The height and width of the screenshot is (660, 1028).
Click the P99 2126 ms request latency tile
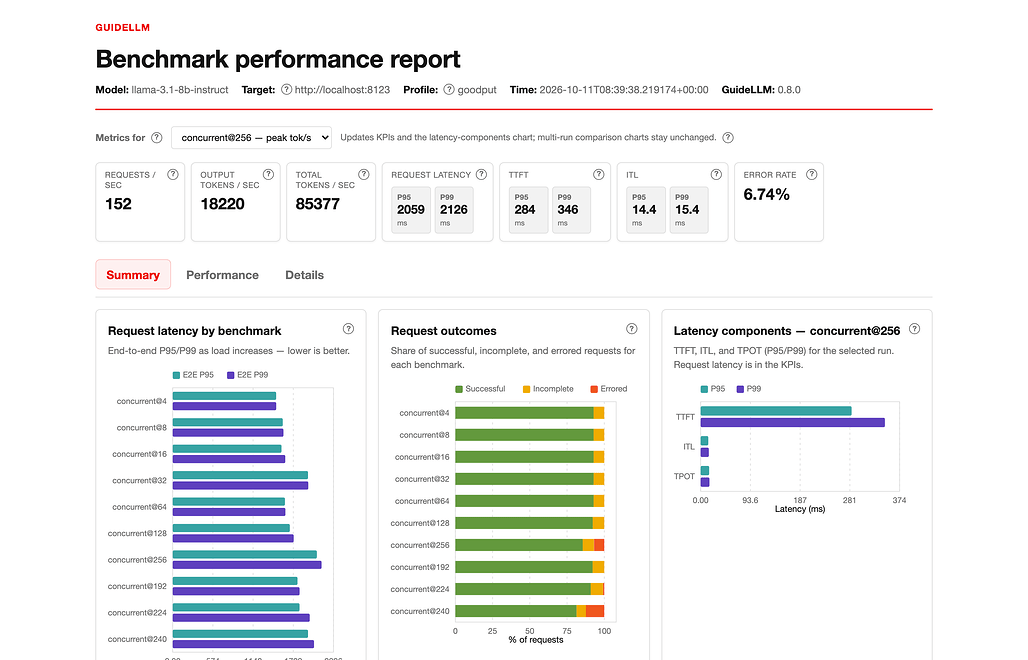(x=454, y=210)
